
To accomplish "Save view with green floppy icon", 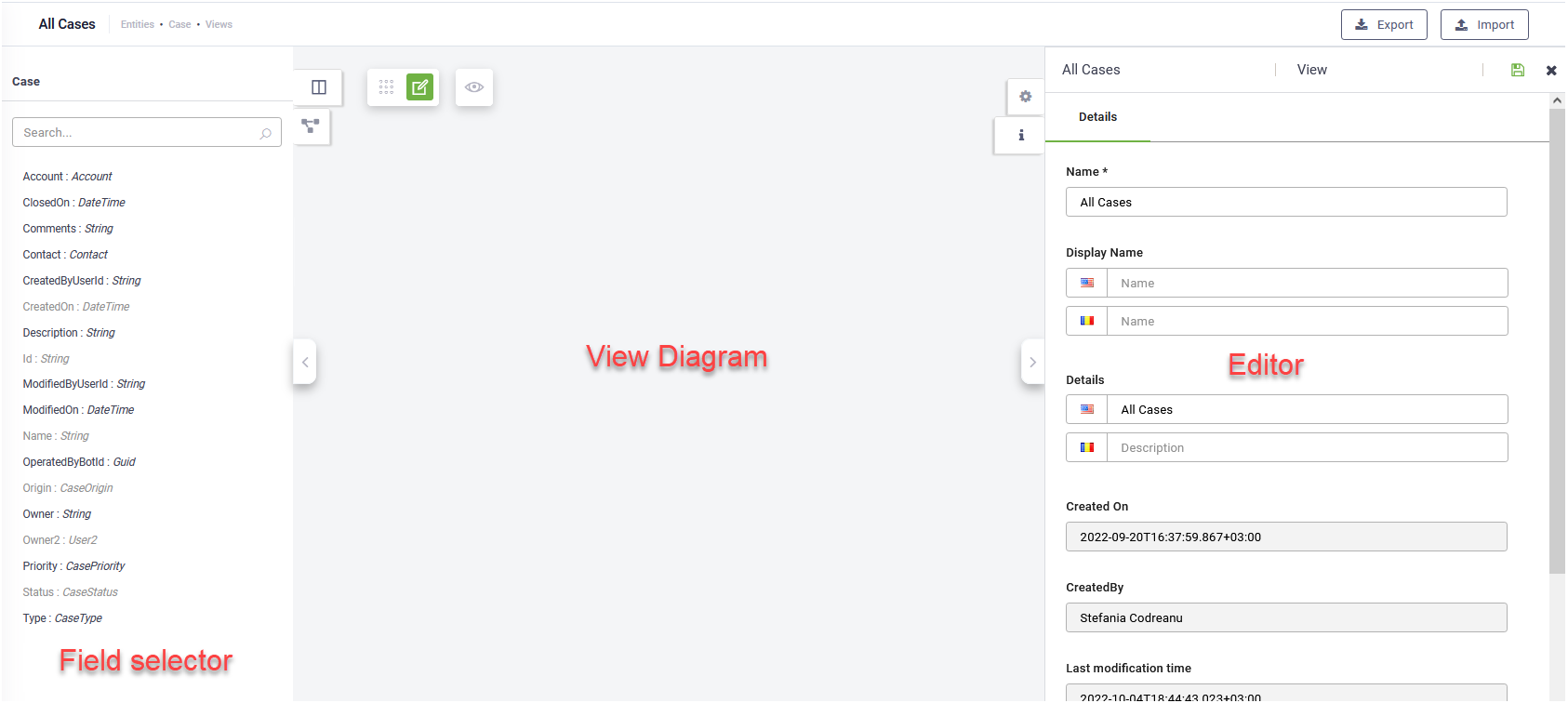I will click(1518, 70).
